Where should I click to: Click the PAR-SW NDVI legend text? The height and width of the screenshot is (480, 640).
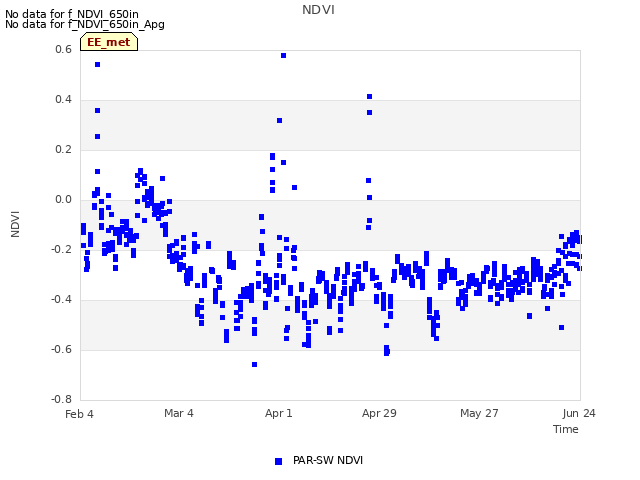[x=328, y=460]
